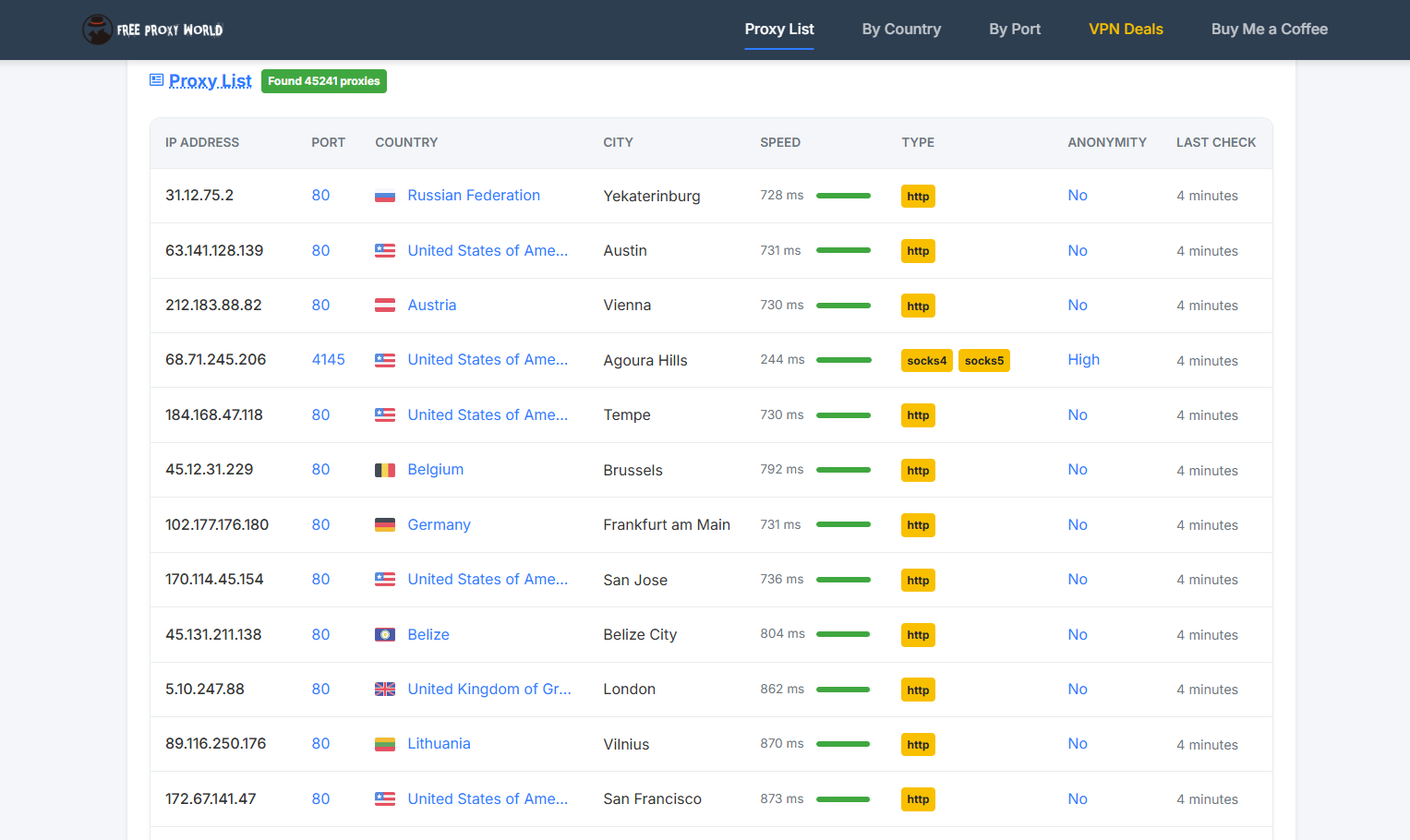Screen dimensions: 1410x840
Task: Open the Germany country link
Action: click(x=440, y=524)
